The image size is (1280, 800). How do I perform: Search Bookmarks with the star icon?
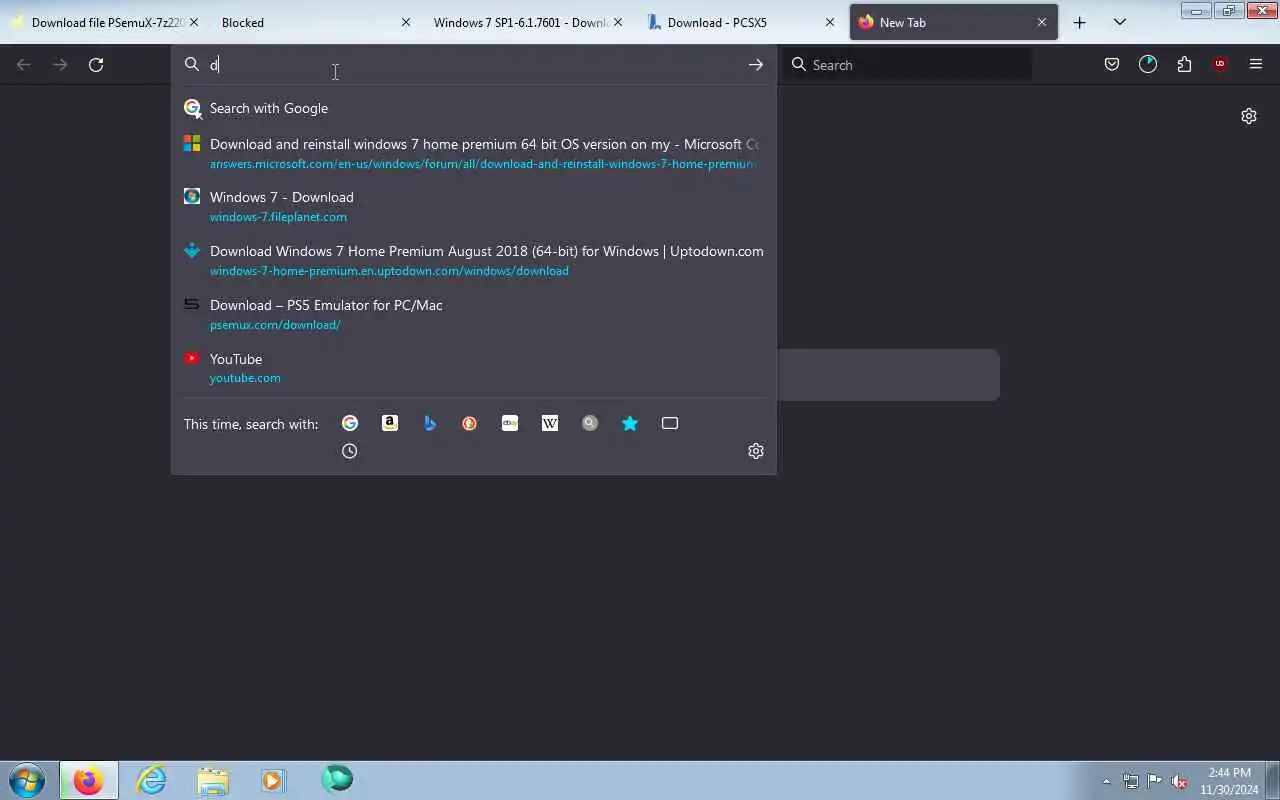[x=630, y=423]
